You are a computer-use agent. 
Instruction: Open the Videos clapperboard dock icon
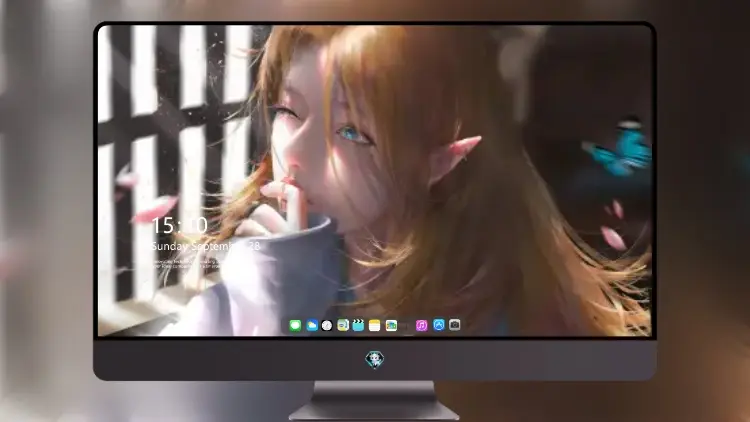[x=358, y=325]
